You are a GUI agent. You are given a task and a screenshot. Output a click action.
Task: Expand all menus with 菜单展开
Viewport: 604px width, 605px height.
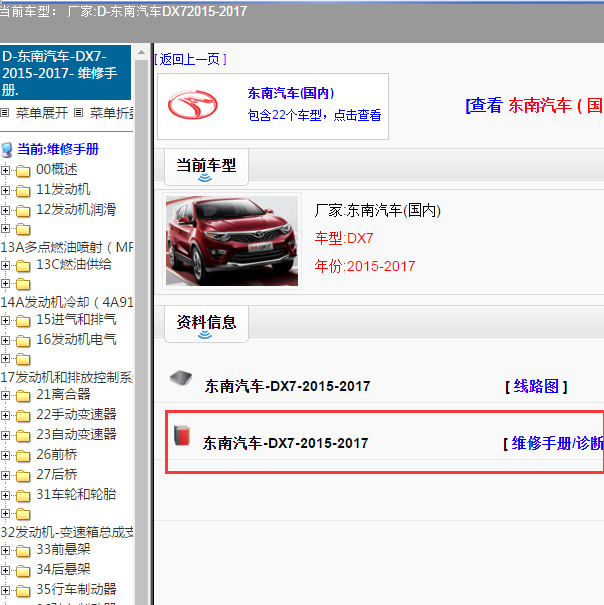[x=41, y=113]
